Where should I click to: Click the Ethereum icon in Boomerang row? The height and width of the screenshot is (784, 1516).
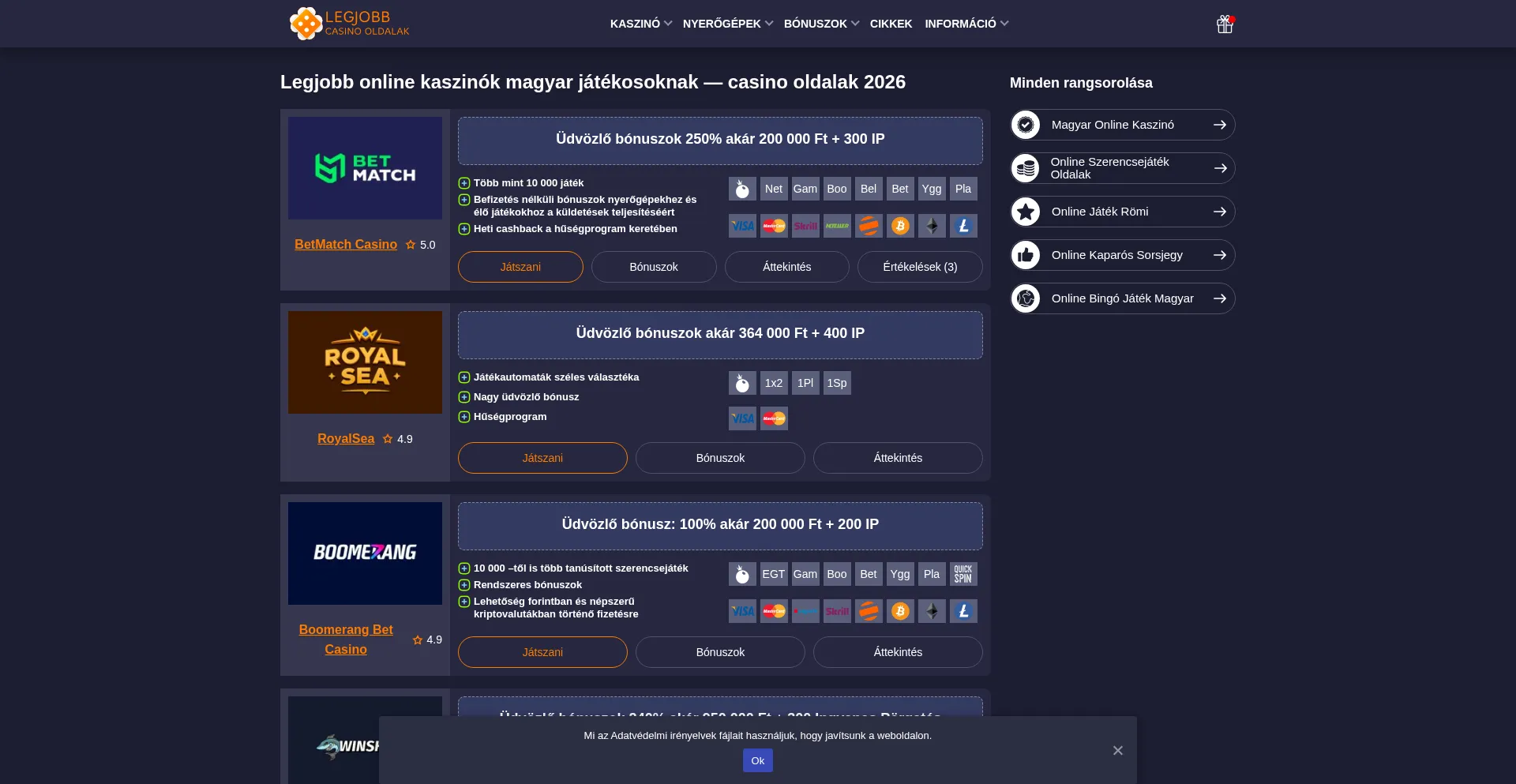pyautogui.click(x=932, y=611)
